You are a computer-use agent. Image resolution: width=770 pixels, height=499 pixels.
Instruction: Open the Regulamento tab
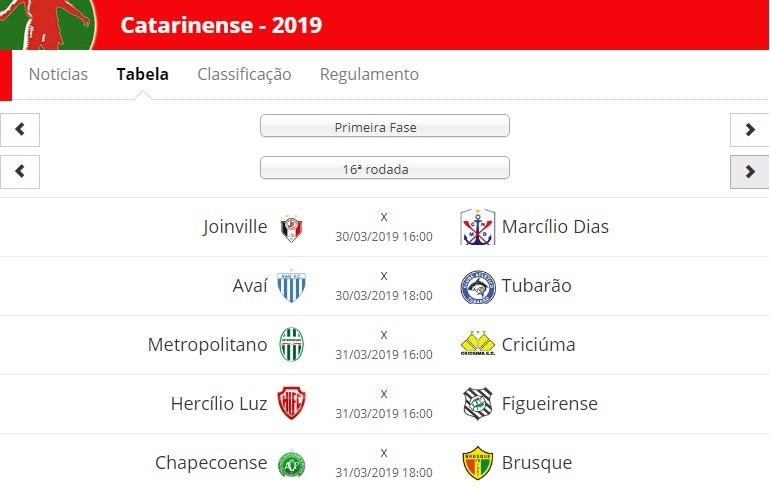[369, 75]
